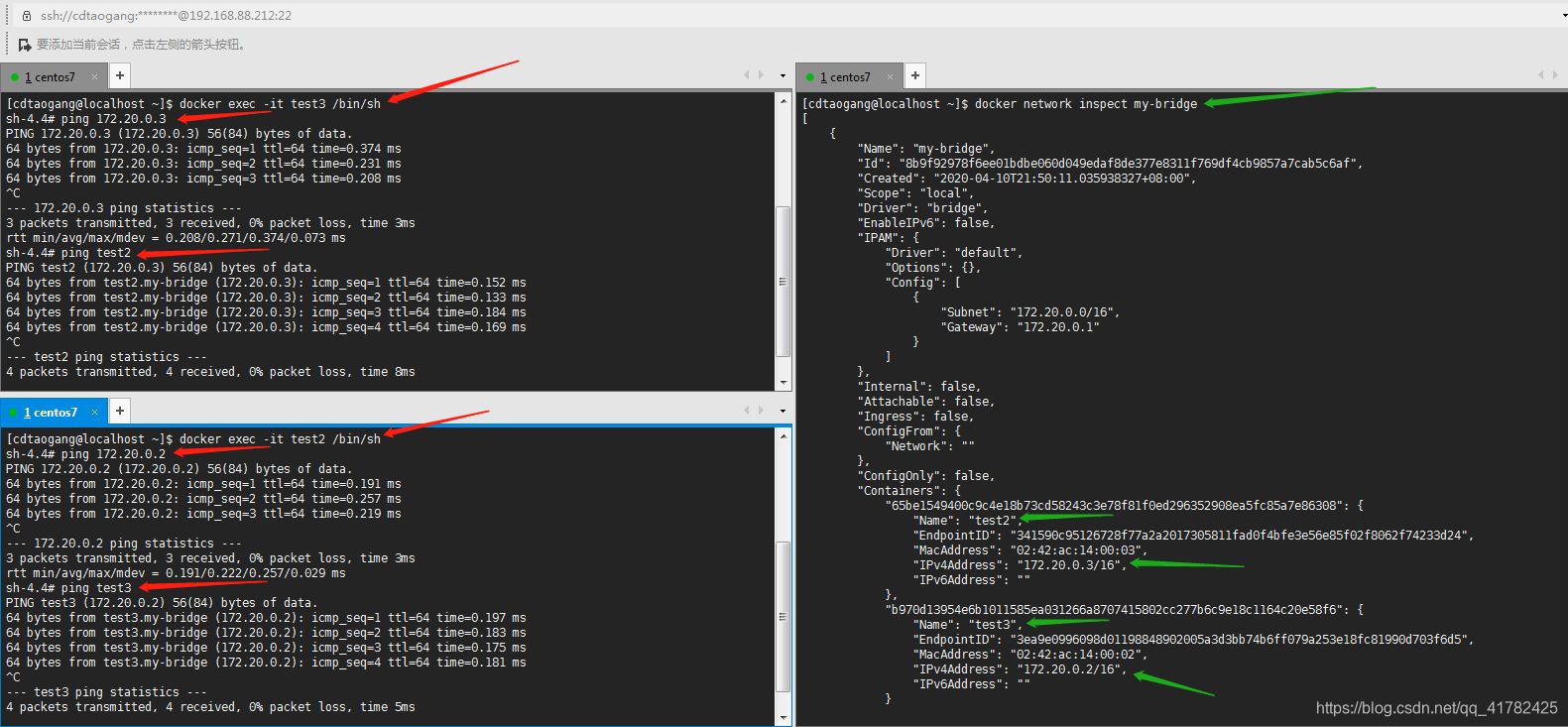Click the '"Name": "test2"' line
Viewport: 1568px width, 727px height.
click(966, 521)
